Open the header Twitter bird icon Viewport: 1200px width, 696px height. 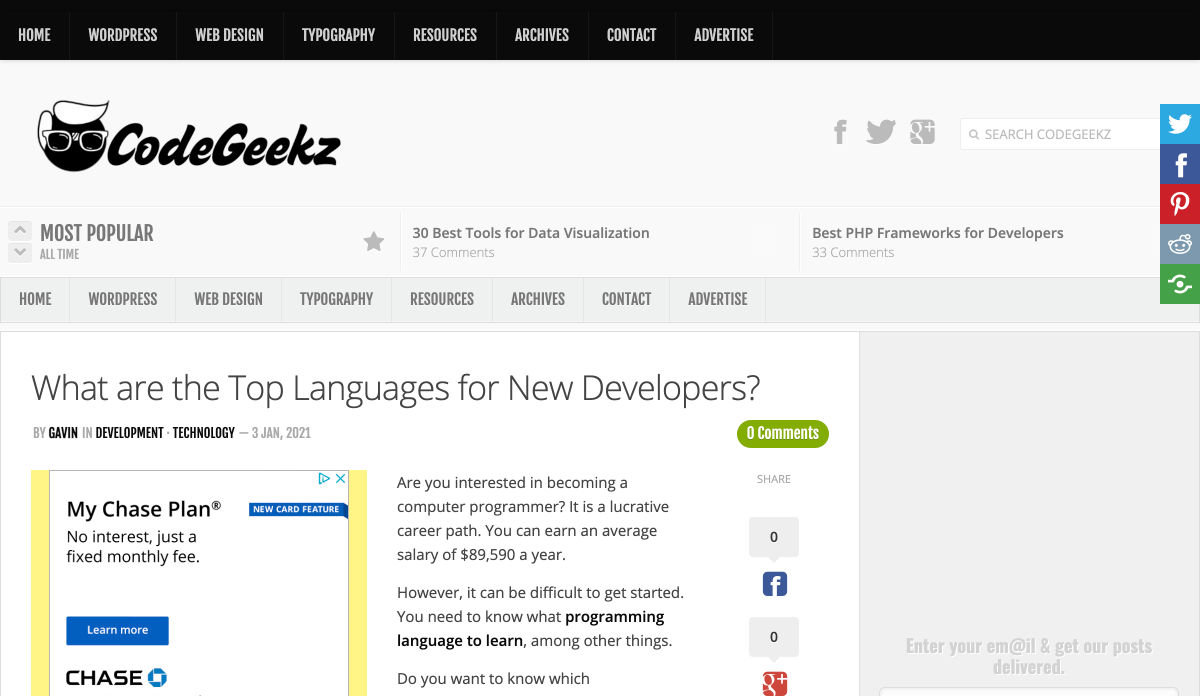pyautogui.click(x=880, y=132)
